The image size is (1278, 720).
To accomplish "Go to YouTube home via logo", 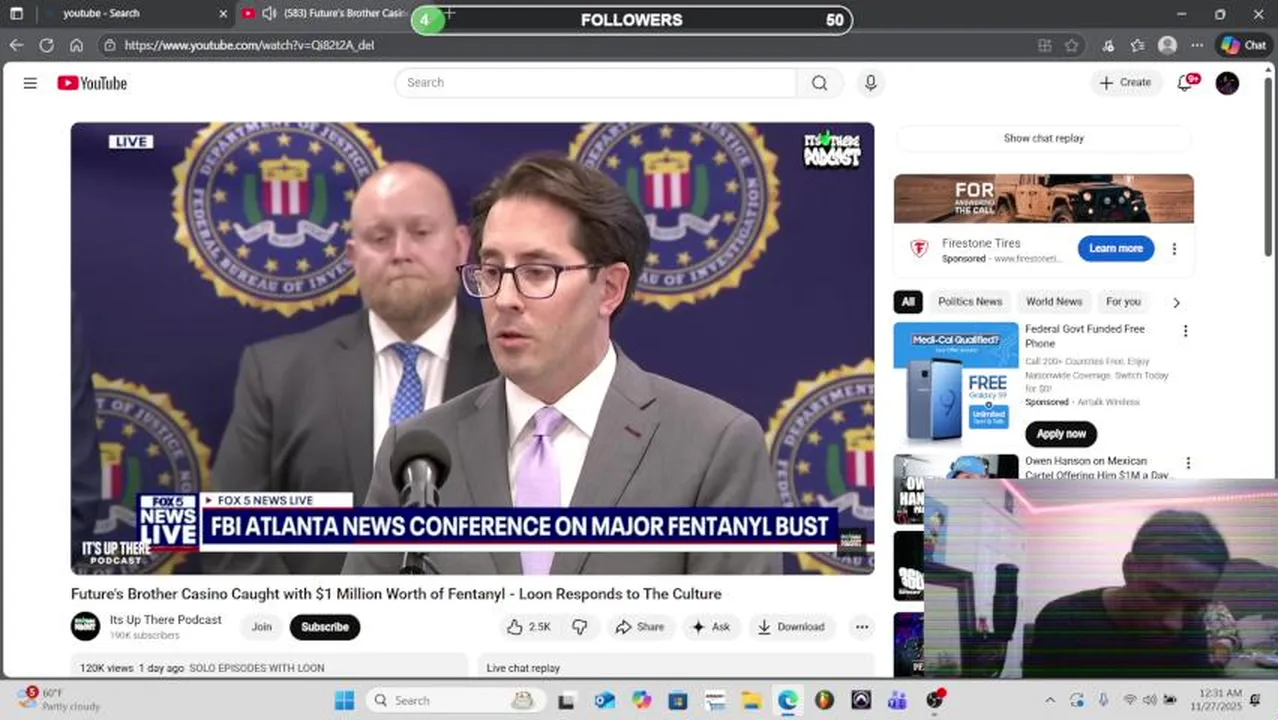I will click(x=92, y=83).
